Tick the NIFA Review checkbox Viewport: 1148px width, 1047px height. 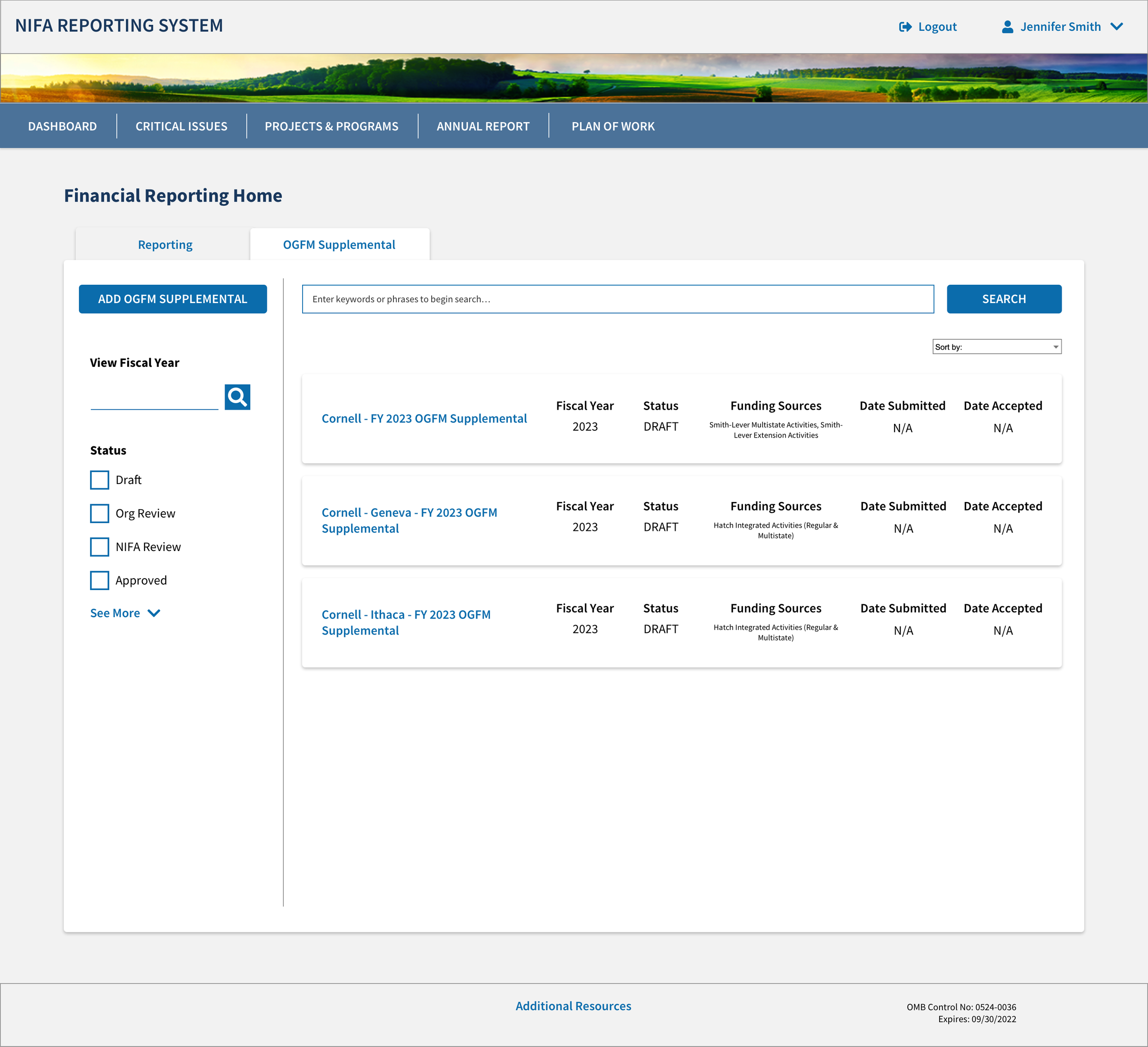[x=100, y=547]
